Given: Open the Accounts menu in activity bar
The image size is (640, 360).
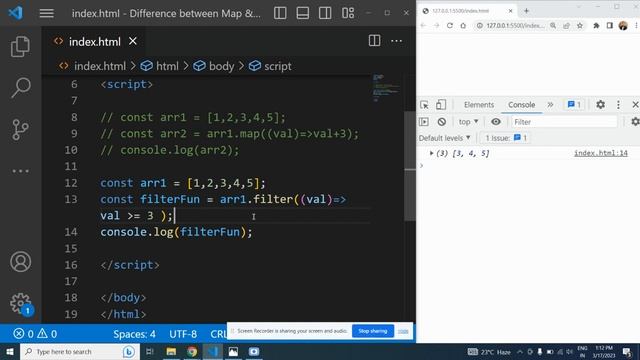Looking at the screenshot, I should [x=20, y=262].
